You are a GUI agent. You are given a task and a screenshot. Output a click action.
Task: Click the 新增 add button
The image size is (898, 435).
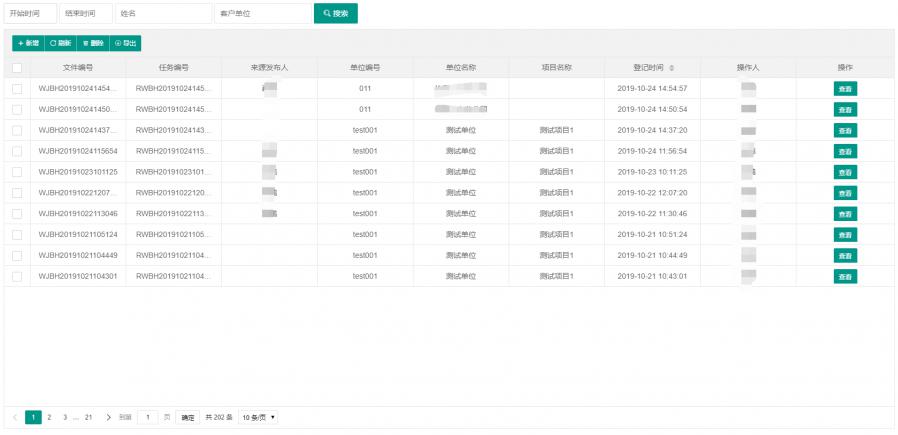[x=28, y=43]
